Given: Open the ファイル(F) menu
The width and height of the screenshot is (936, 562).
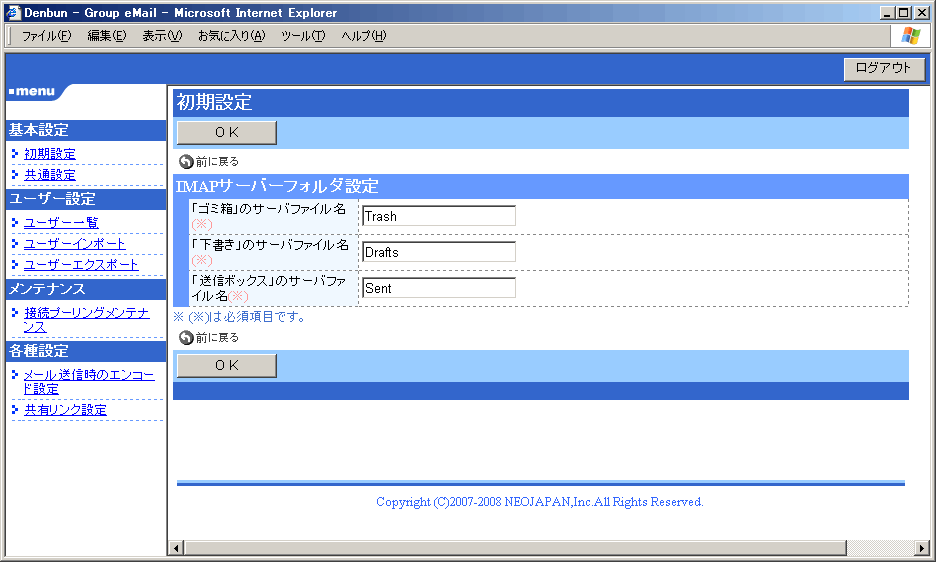Looking at the screenshot, I should [46, 36].
